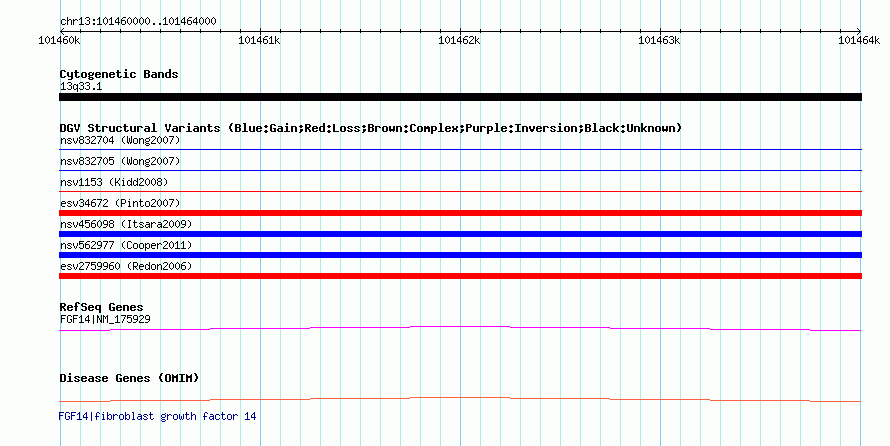The image size is (890, 446).
Task: Select the blue gain line under nsv832705
Action: click(x=460, y=171)
